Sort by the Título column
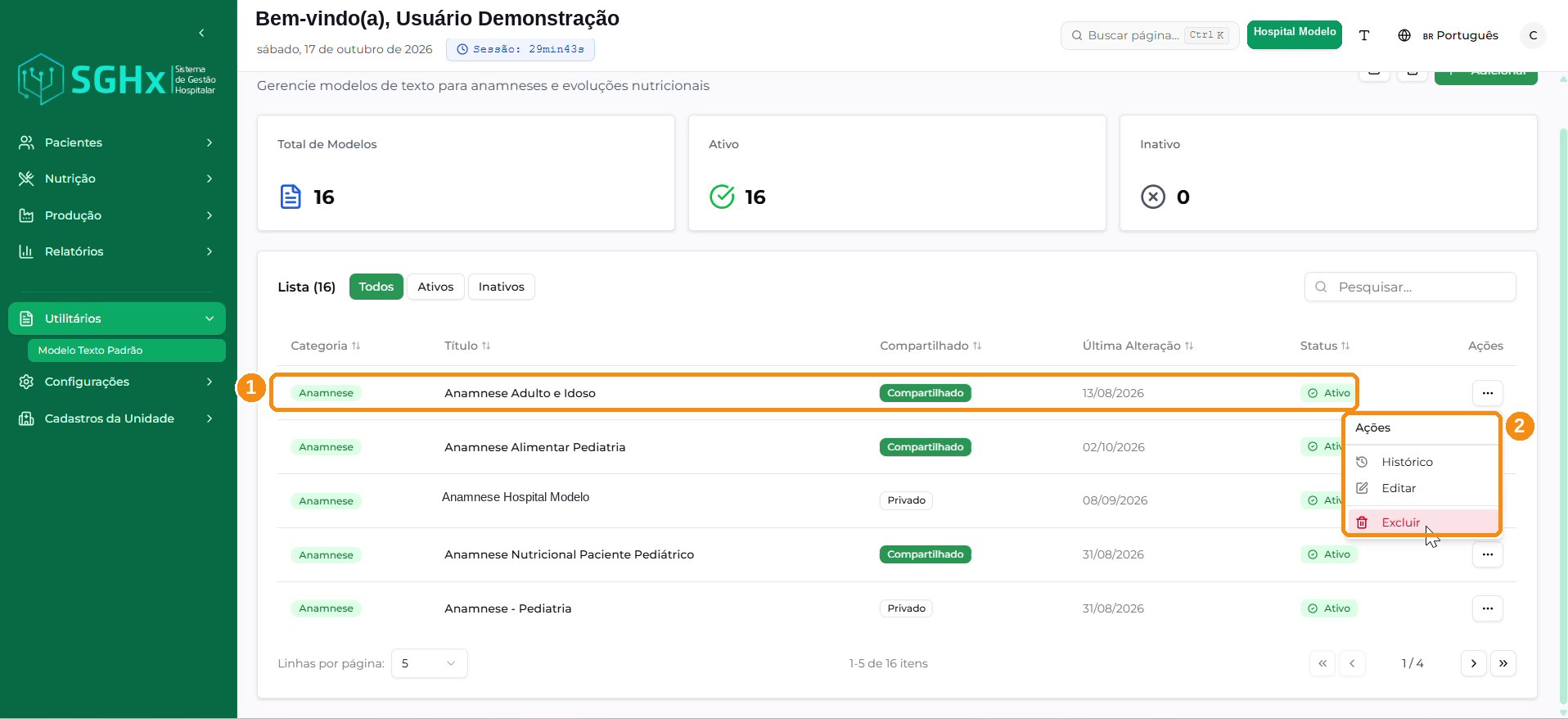1568x719 pixels. point(467,346)
